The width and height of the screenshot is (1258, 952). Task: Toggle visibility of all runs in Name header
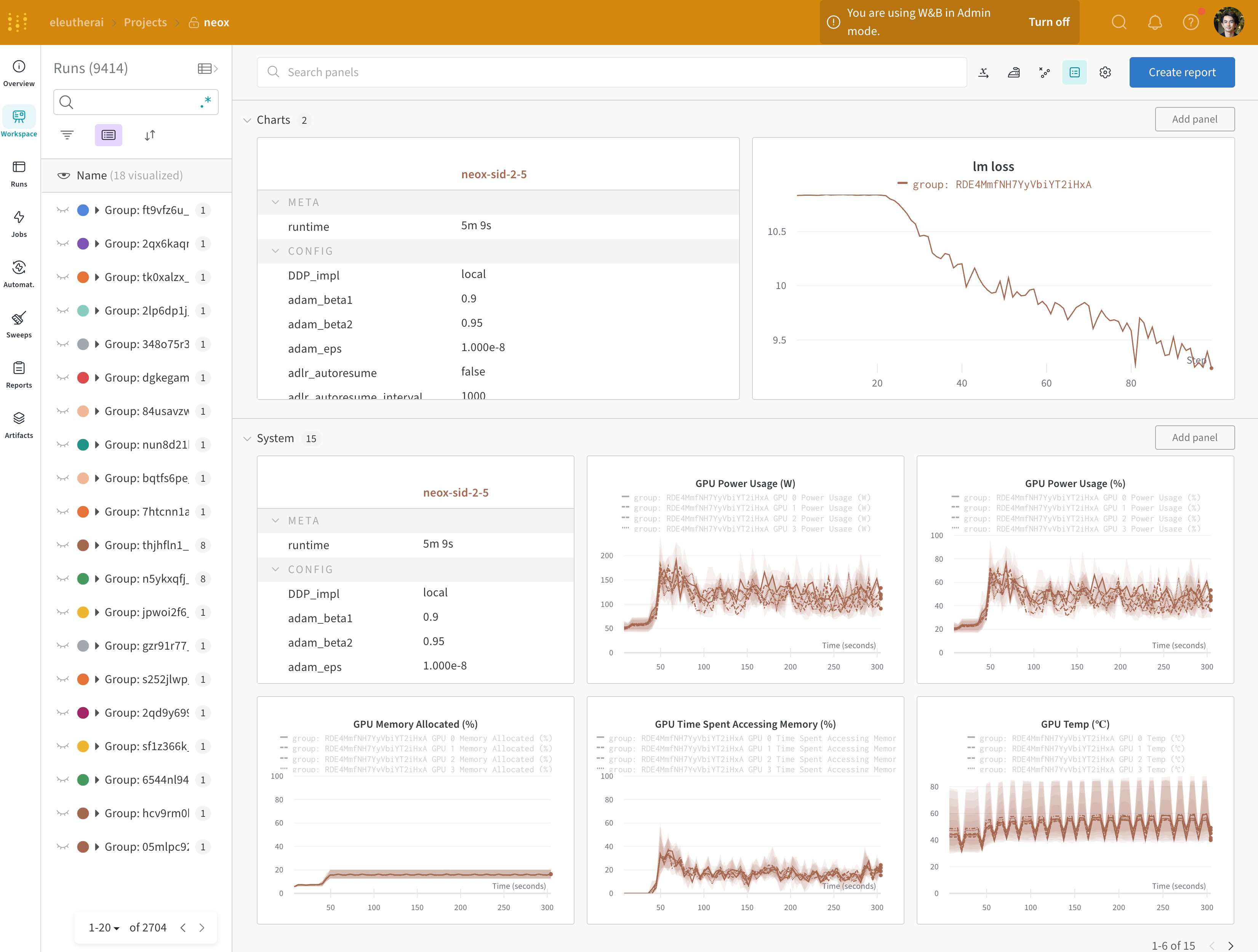point(64,176)
